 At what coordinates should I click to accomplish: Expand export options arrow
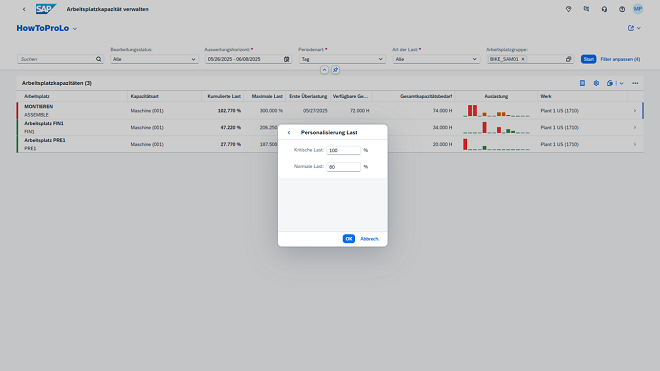click(621, 83)
